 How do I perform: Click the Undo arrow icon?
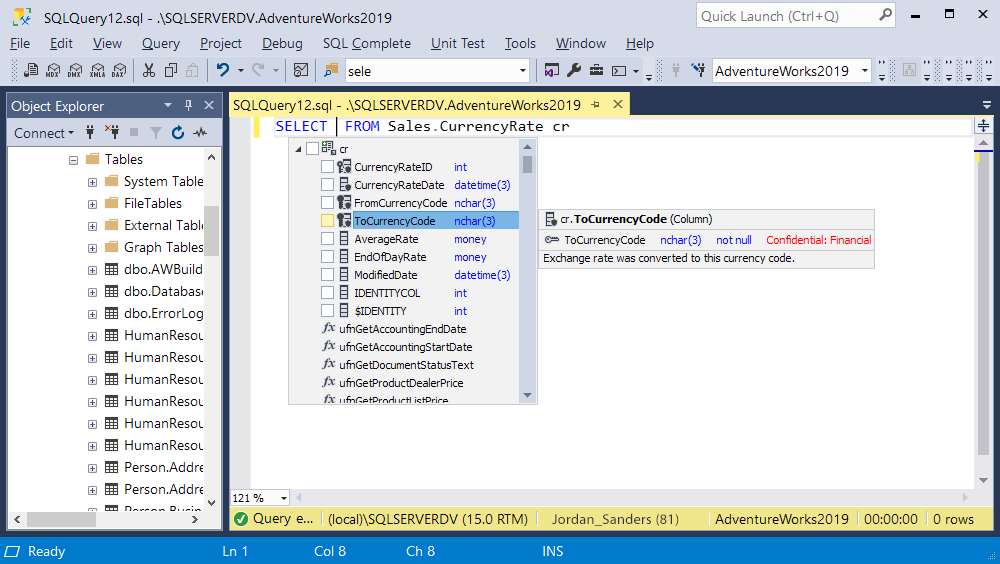click(223, 70)
